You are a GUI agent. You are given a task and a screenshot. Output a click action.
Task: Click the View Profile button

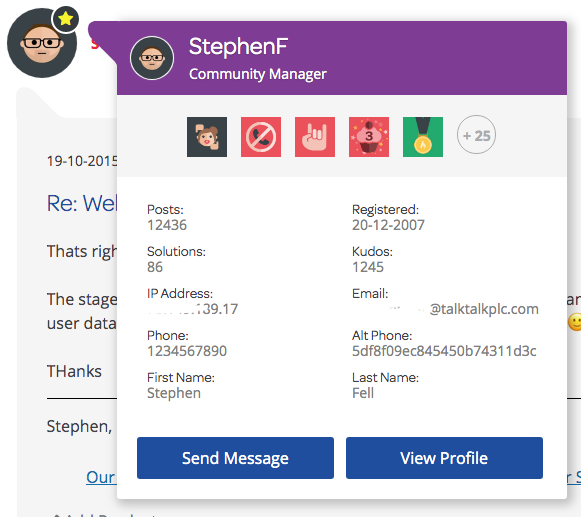444,458
